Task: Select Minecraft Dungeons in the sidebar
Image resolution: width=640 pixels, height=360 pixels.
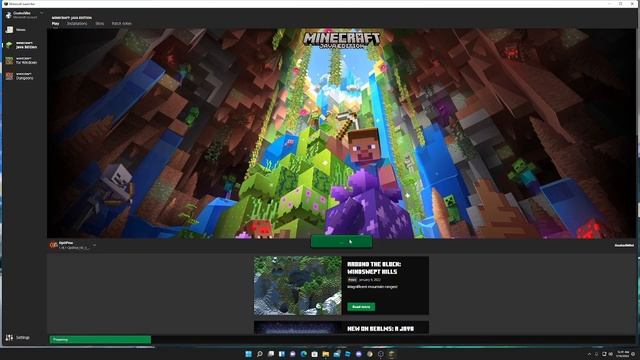Action: [x=20, y=76]
